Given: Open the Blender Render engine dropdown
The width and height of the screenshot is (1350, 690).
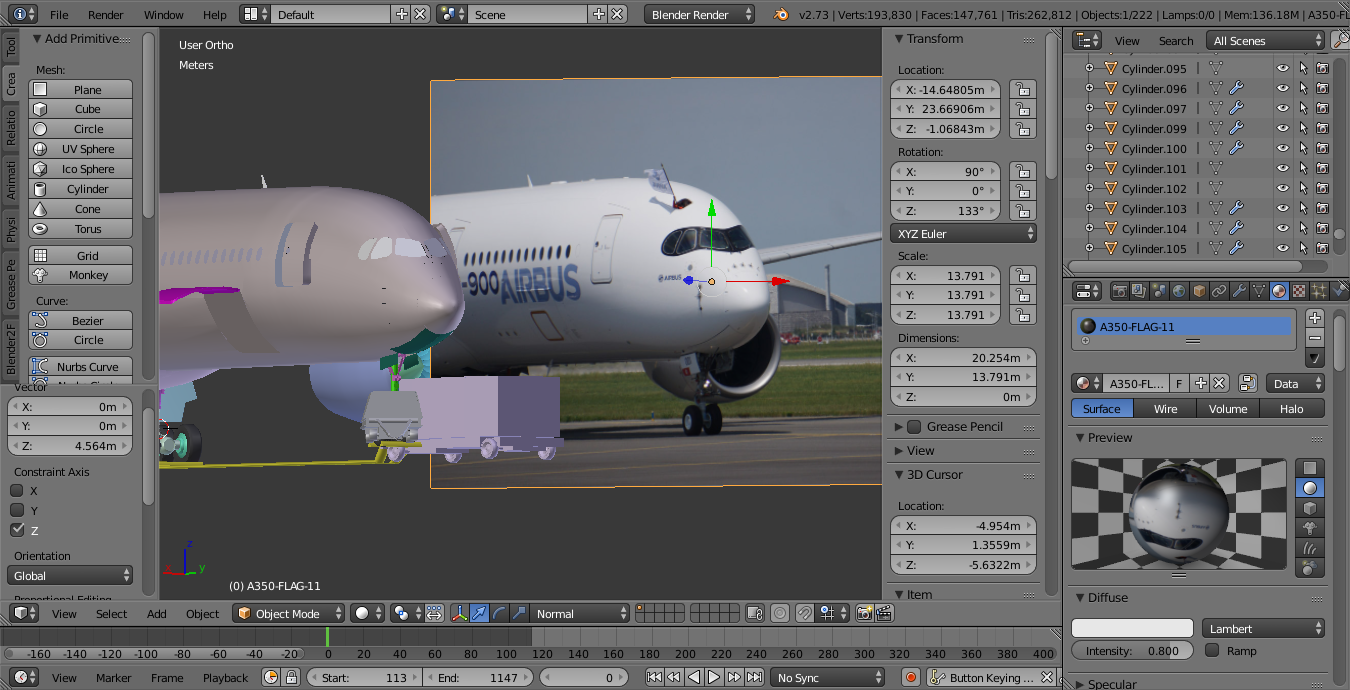Looking at the screenshot, I should [x=697, y=14].
